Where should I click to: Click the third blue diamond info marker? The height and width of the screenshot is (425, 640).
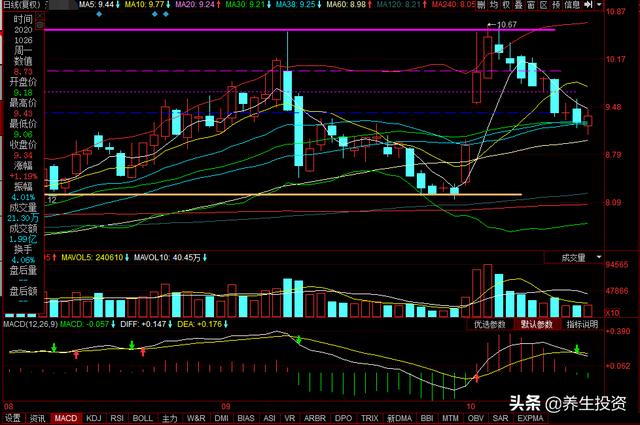pos(166,14)
